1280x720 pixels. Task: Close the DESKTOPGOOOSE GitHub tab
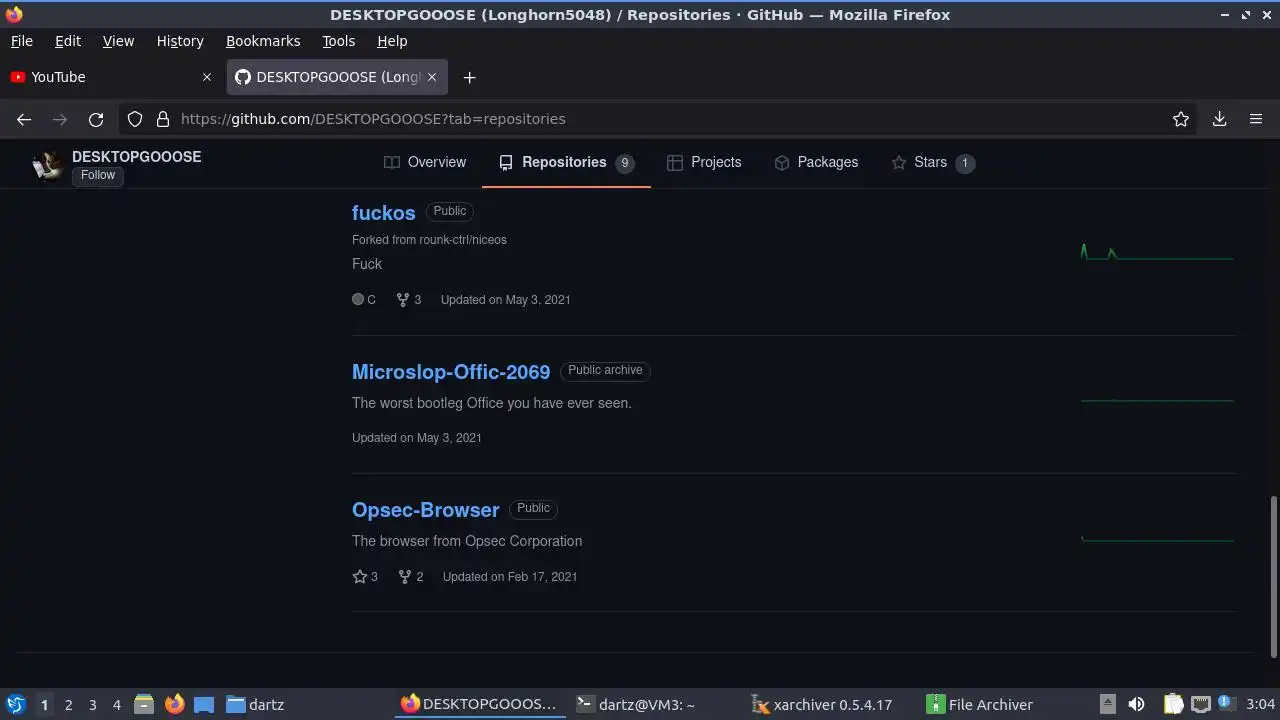tap(432, 77)
